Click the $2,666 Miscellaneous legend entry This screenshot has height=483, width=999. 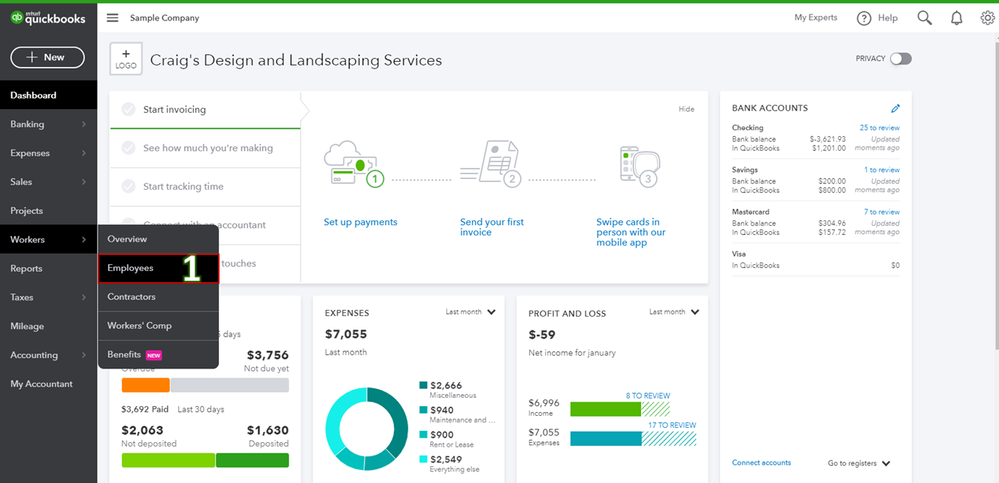448,390
